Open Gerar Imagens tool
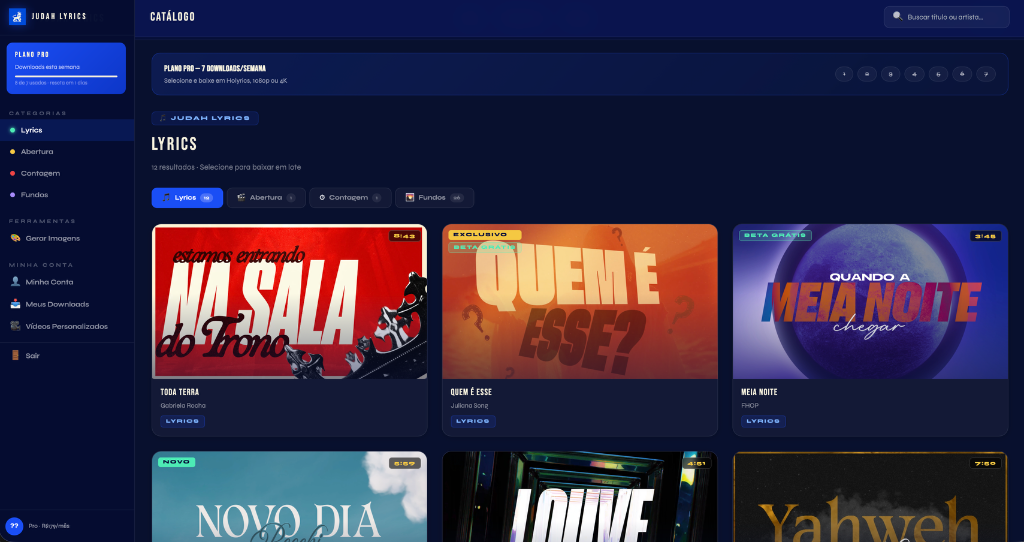This screenshot has height=542, width=1024. (67, 238)
